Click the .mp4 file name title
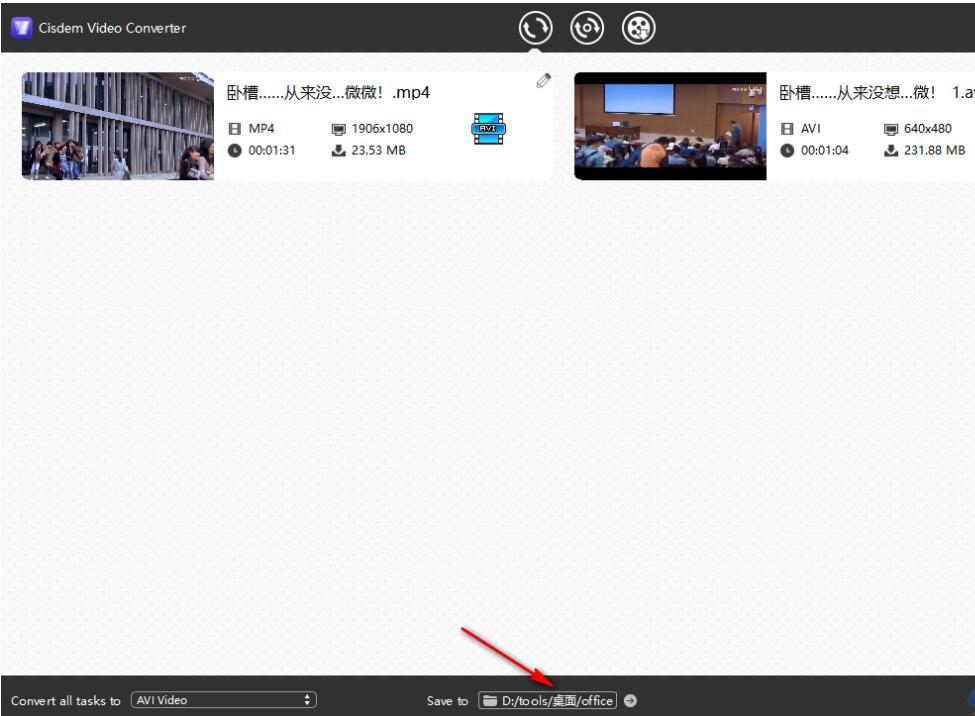 [328, 93]
